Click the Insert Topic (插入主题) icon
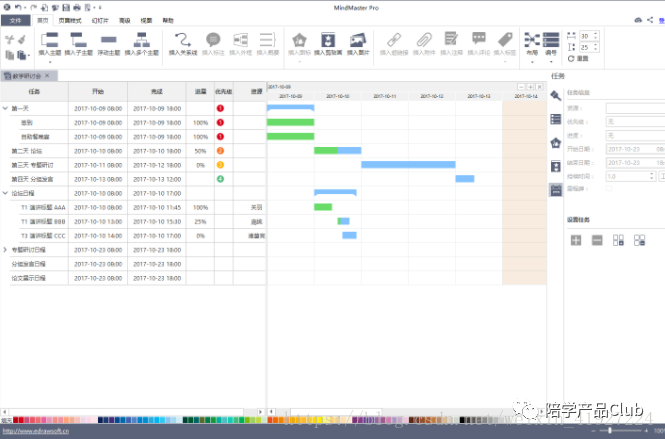The image size is (665, 439). click(50, 40)
